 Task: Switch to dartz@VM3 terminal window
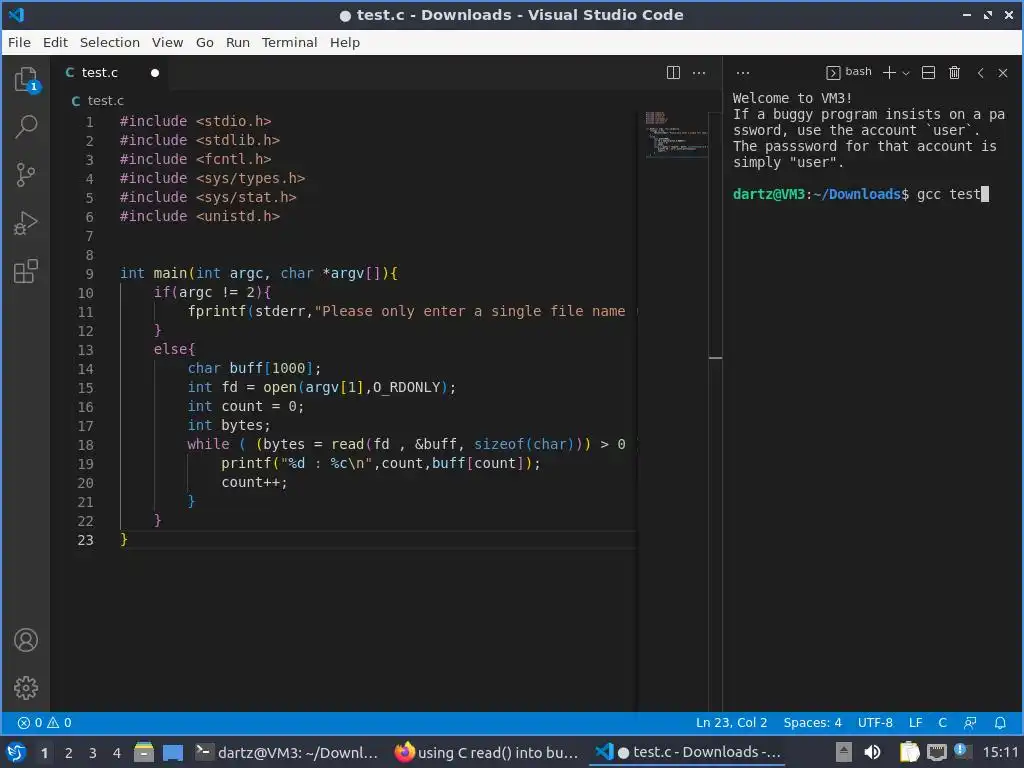click(287, 752)
